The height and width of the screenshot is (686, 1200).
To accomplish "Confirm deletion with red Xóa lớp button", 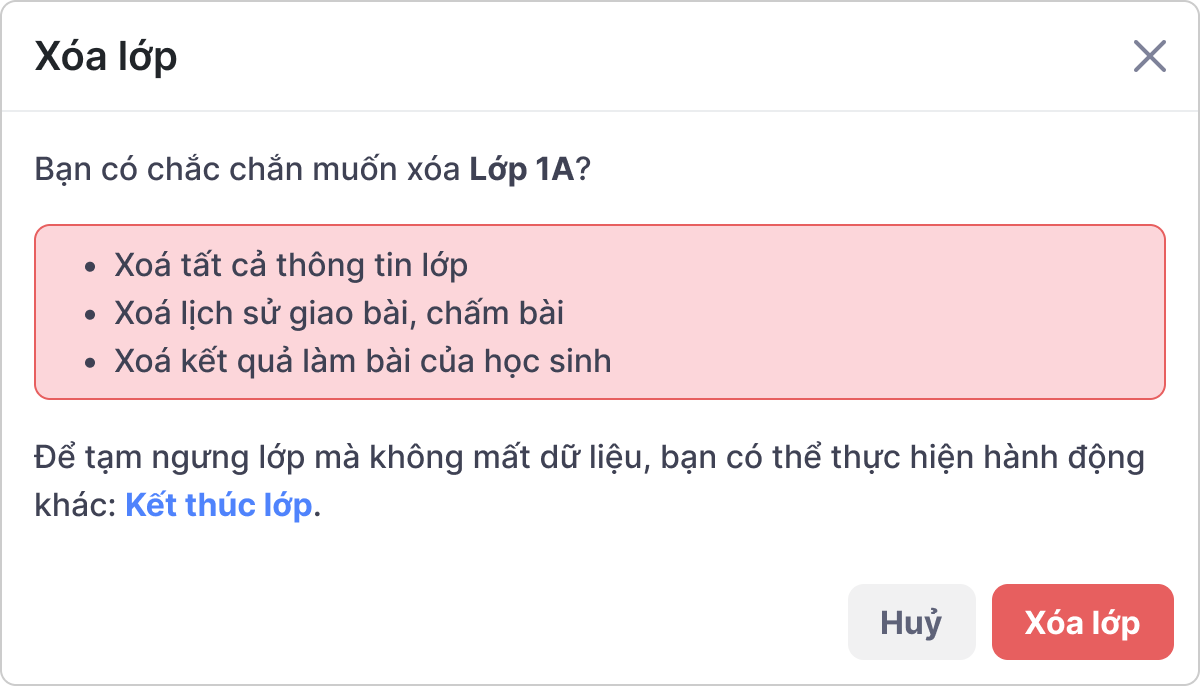I will (x=1082, y=622).
